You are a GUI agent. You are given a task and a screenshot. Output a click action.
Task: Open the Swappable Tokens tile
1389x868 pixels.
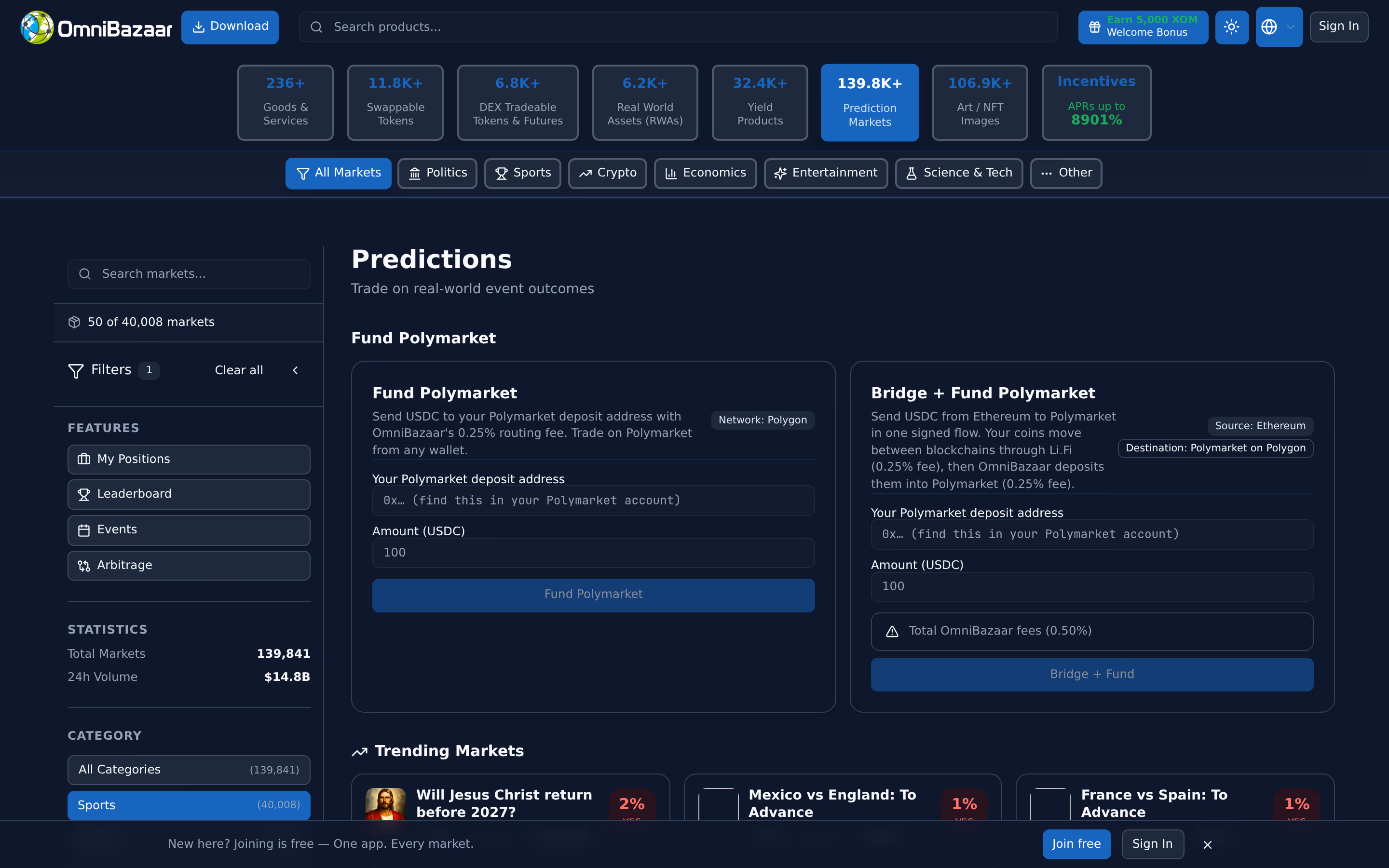point(395,102)
